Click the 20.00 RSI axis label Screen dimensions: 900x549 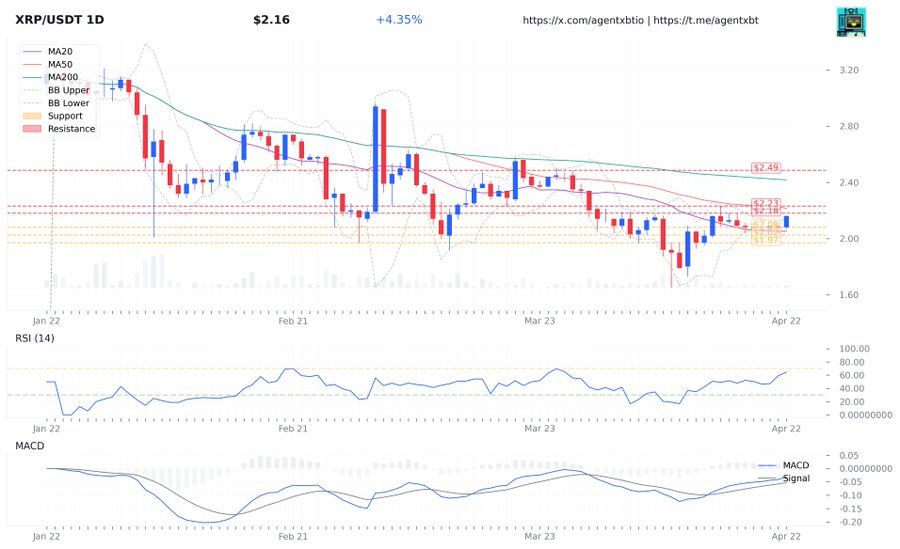click(852, 402)
